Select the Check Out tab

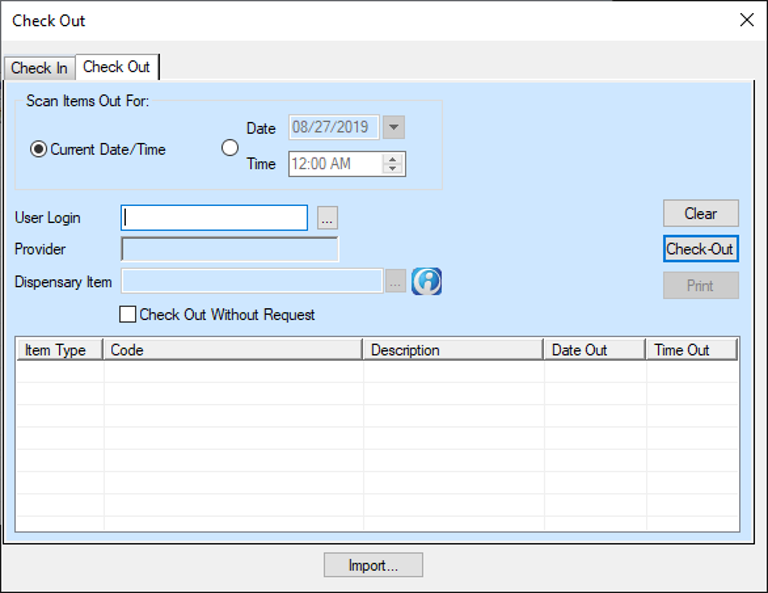[116, 67]
